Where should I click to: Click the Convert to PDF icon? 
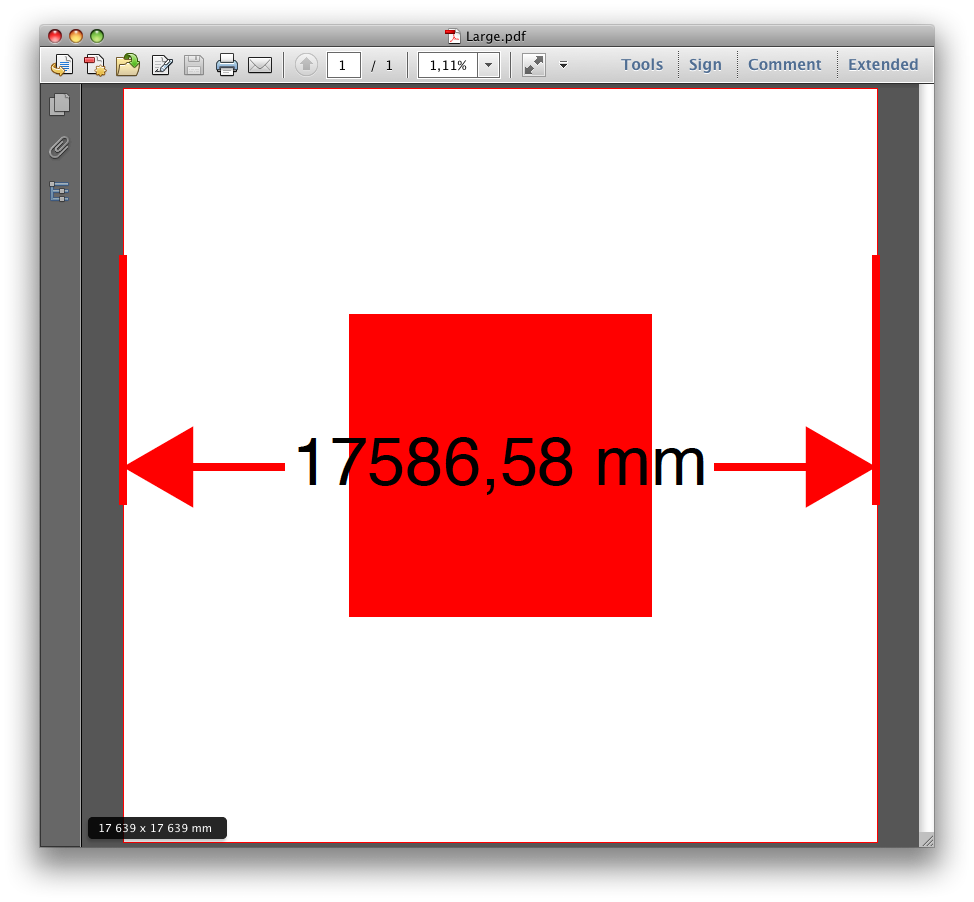click(95, 65)
